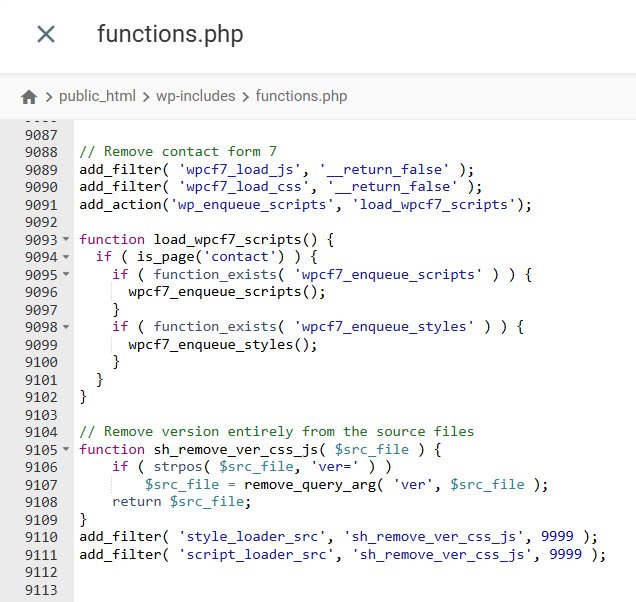Collapse code fold at line 9093
The width and height of the screenshot is (636, 602).
point(66,239)
